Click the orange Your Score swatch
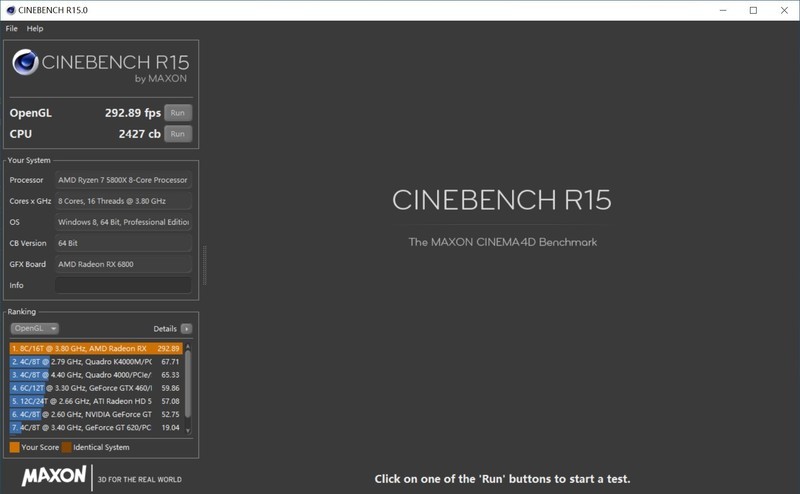 tap(14, 448)
